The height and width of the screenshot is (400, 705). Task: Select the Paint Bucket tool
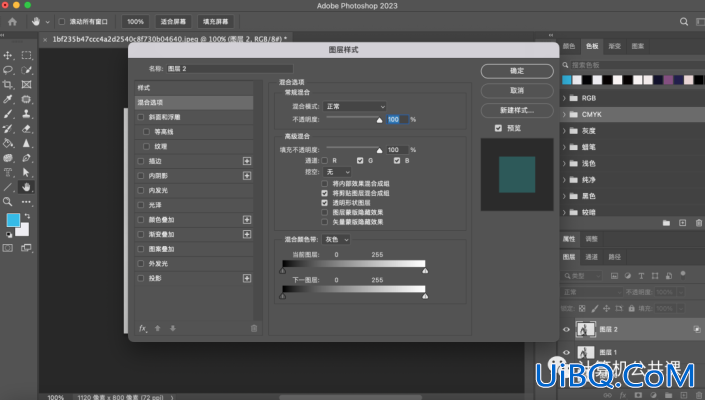(x=8, y=143)
